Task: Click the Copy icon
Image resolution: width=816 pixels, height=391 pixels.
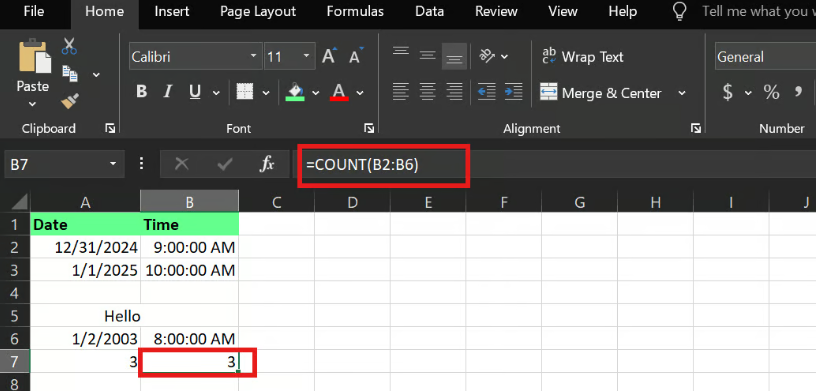Action: 70,73
